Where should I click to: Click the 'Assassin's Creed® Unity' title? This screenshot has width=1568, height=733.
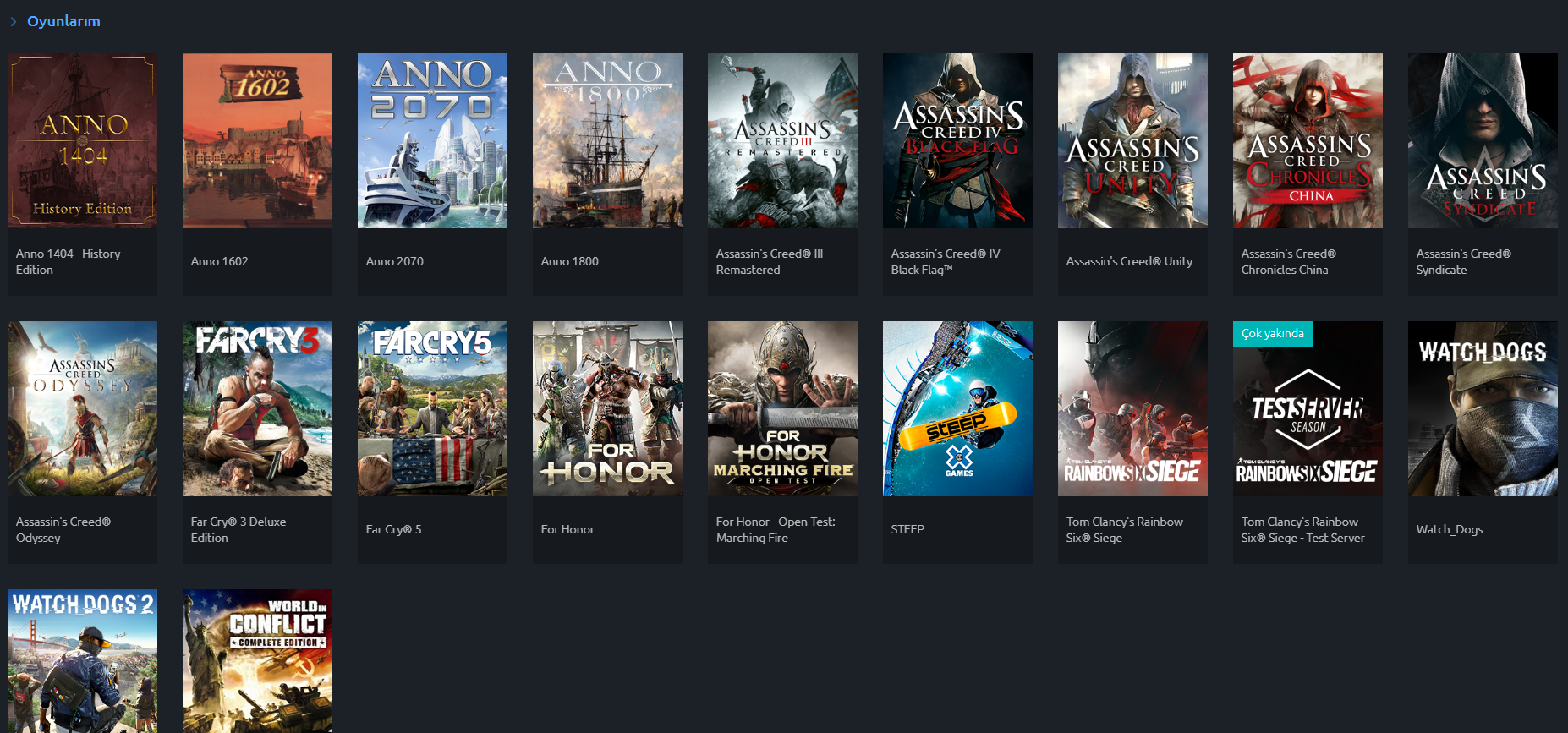click(1129, 262)
